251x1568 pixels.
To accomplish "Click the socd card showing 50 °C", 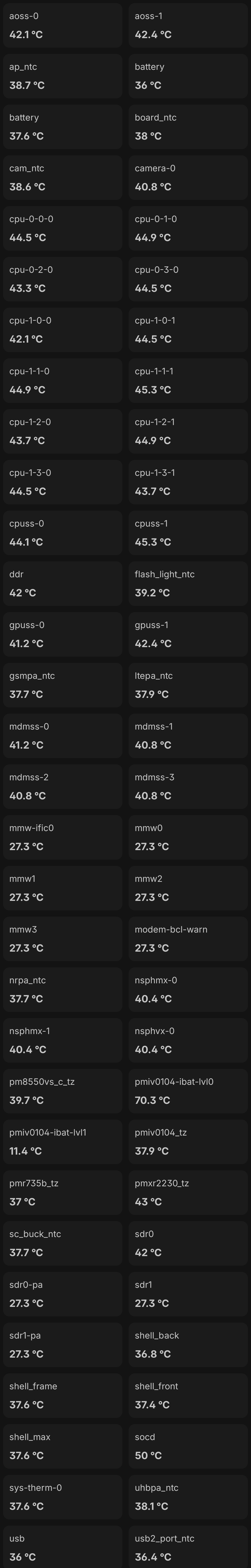I will [x=188, y=1446].
